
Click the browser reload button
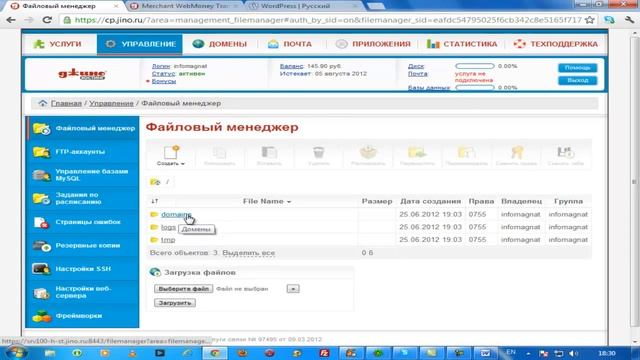[x=47, y=20]
